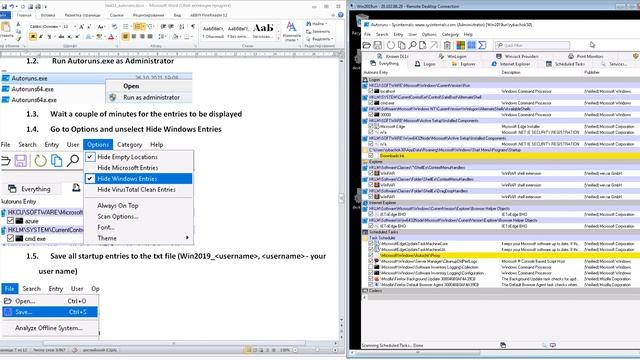Open the font size dropdown in Word
Viewport: 640px width, 360px height.
75,27
